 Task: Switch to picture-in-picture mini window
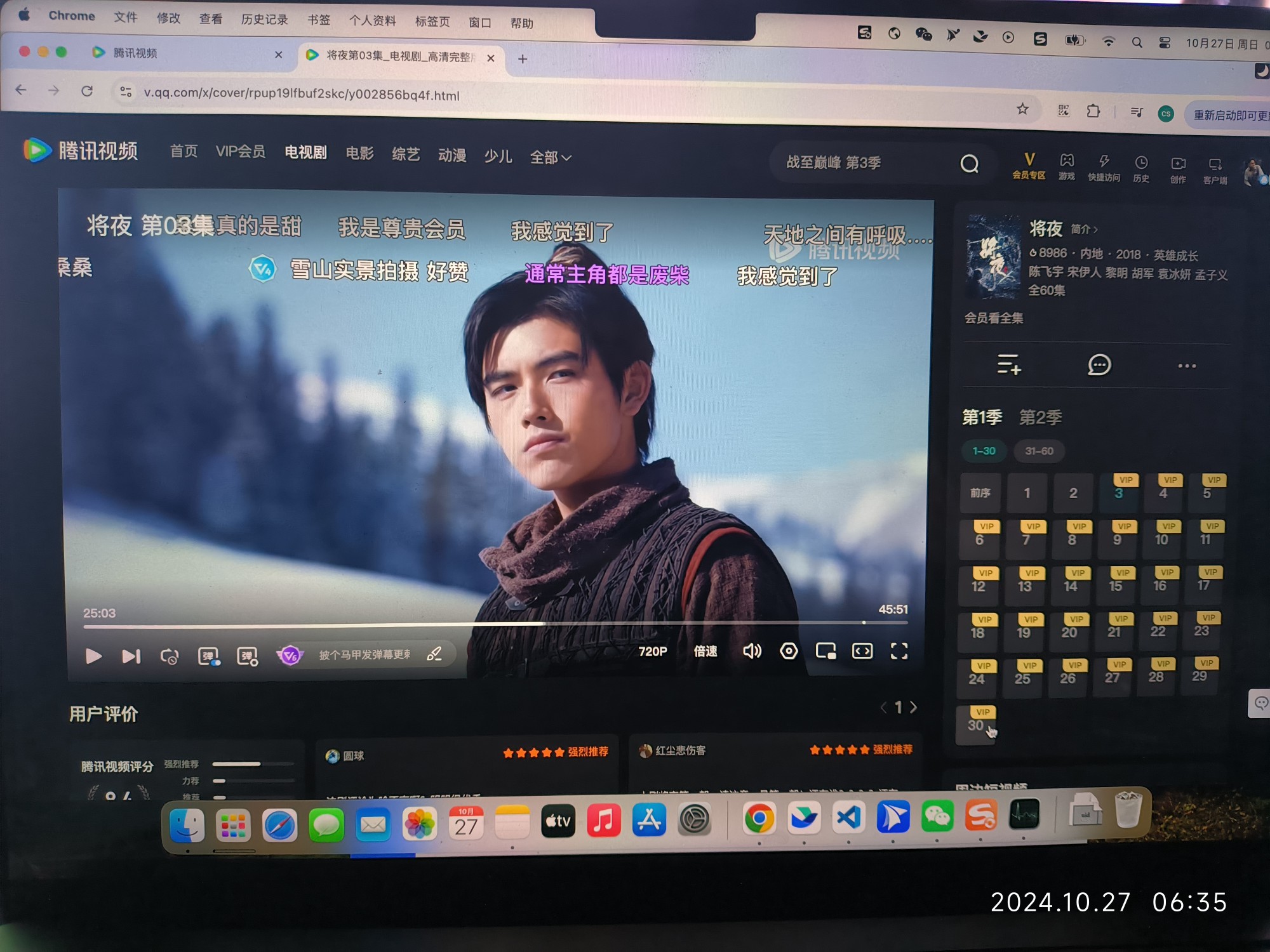tap(825, 651)
